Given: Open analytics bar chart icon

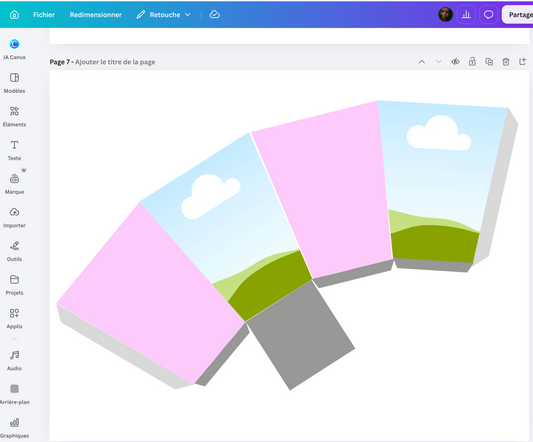Looking at the screenshot, I should (466, 15).
